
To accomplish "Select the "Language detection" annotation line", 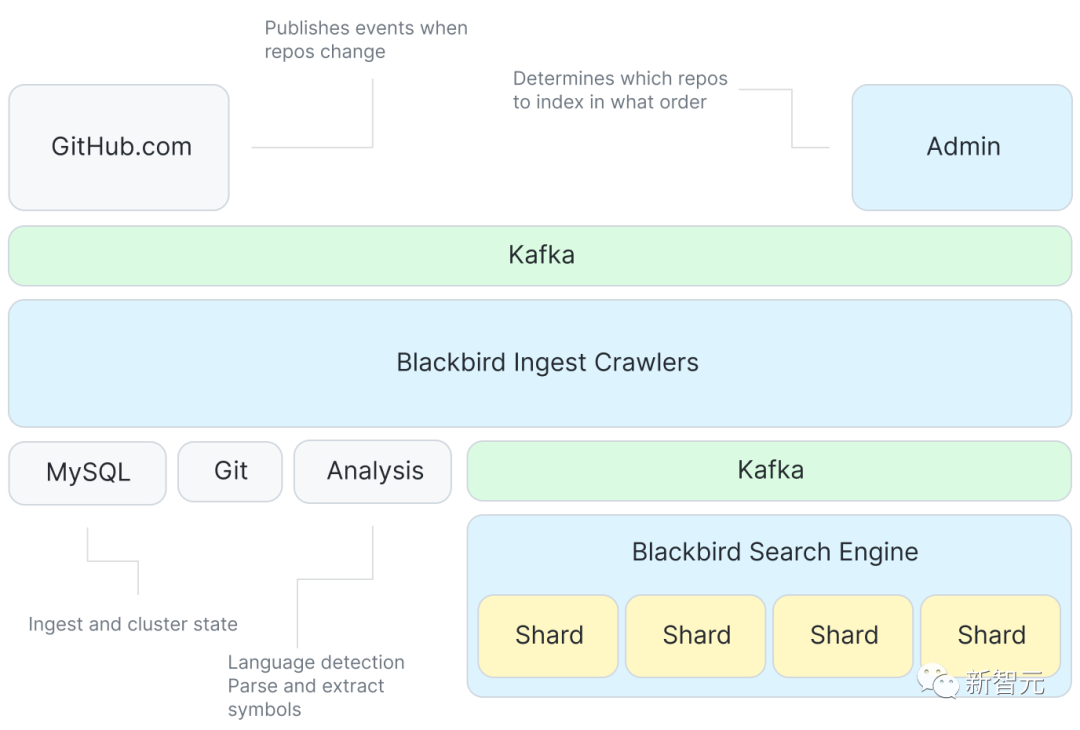I will tap(316, 662).
